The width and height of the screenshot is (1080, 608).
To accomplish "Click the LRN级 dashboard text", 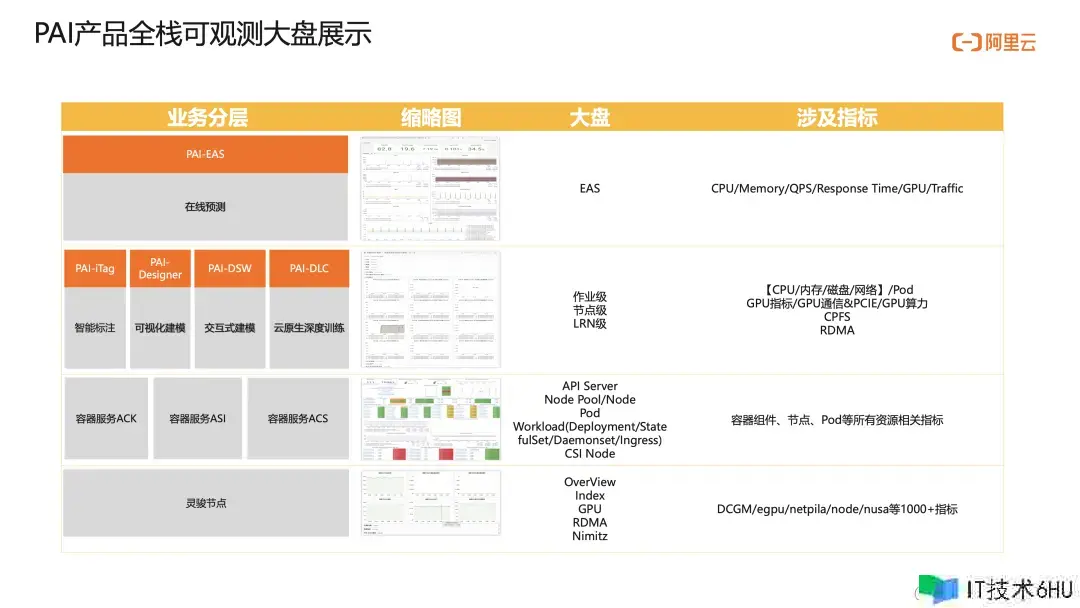I will click(x=590, y=324).
